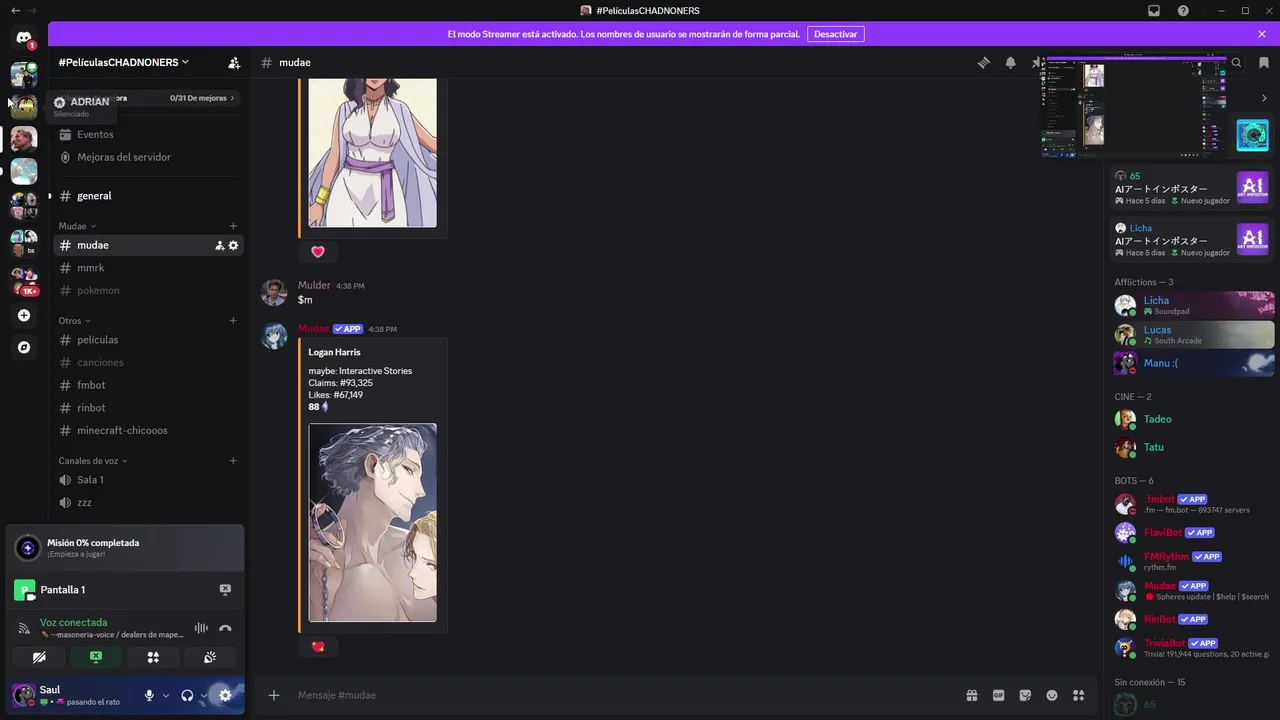Toggle camera on in voice panel
Viewport: 1280px width, 720px height.
tap(39, 657)
